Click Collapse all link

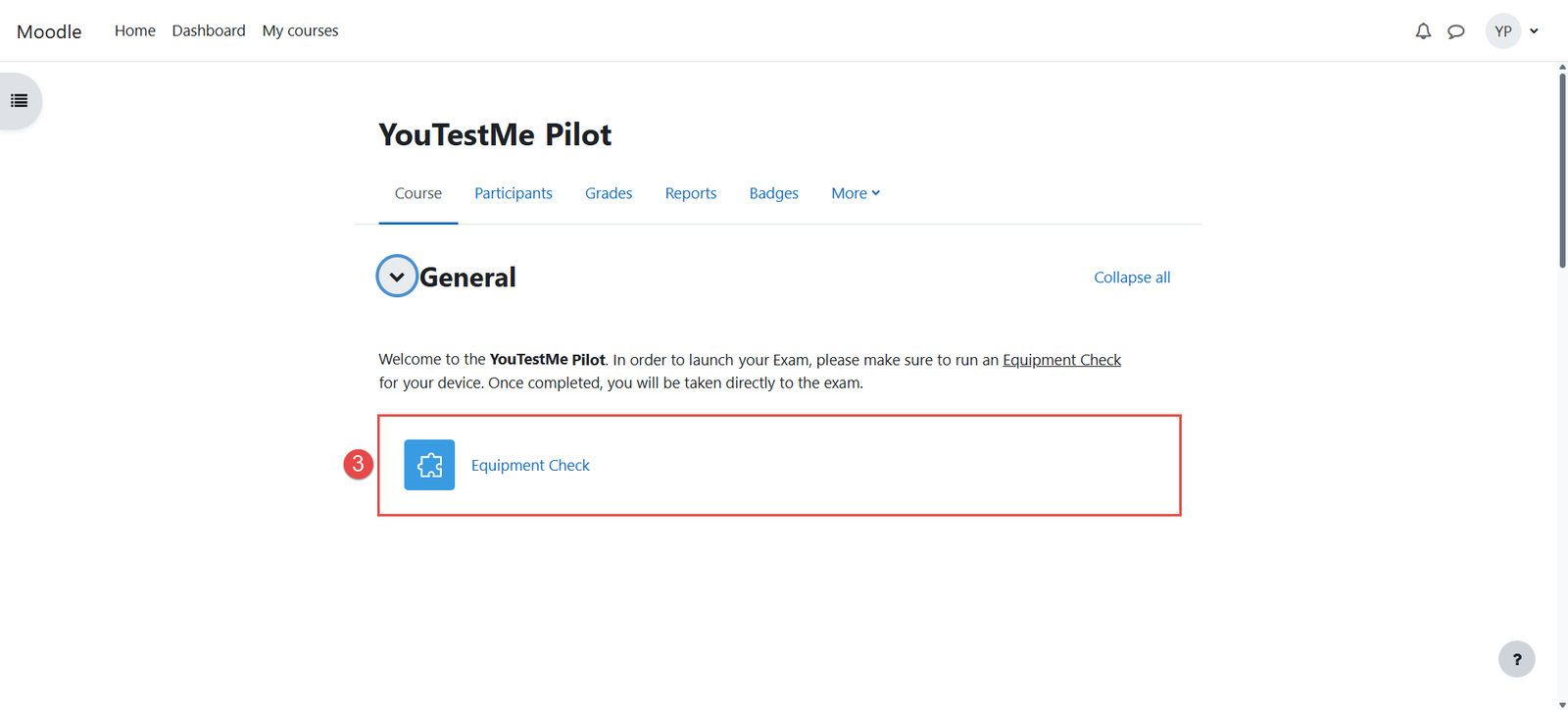coord(1132,278)
